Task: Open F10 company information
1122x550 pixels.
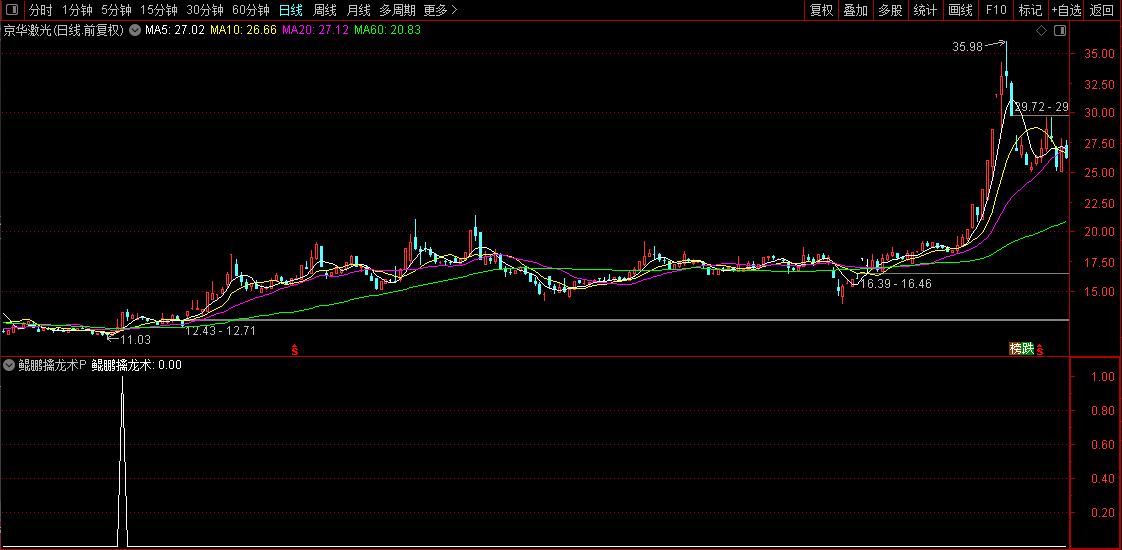Action: 996,10
